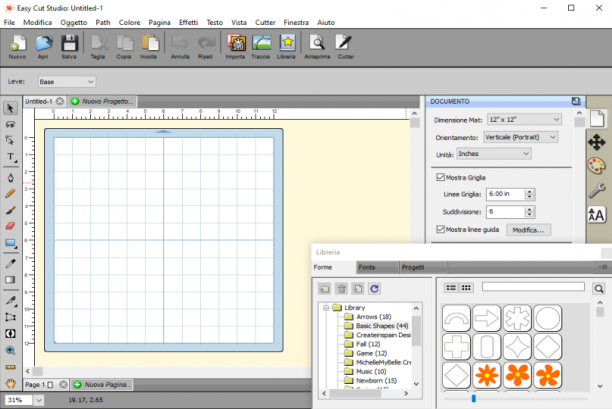This screenshot has height=409, width=612.
Task: Click the library search input field
Action: point(533,287)
